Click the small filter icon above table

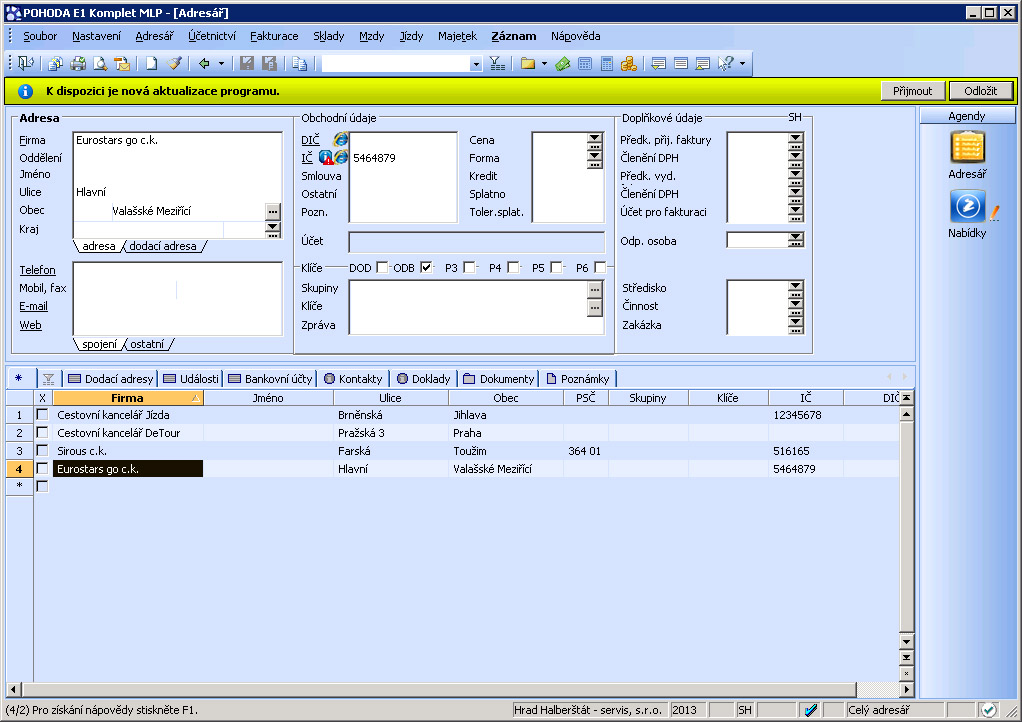[48, 379]
